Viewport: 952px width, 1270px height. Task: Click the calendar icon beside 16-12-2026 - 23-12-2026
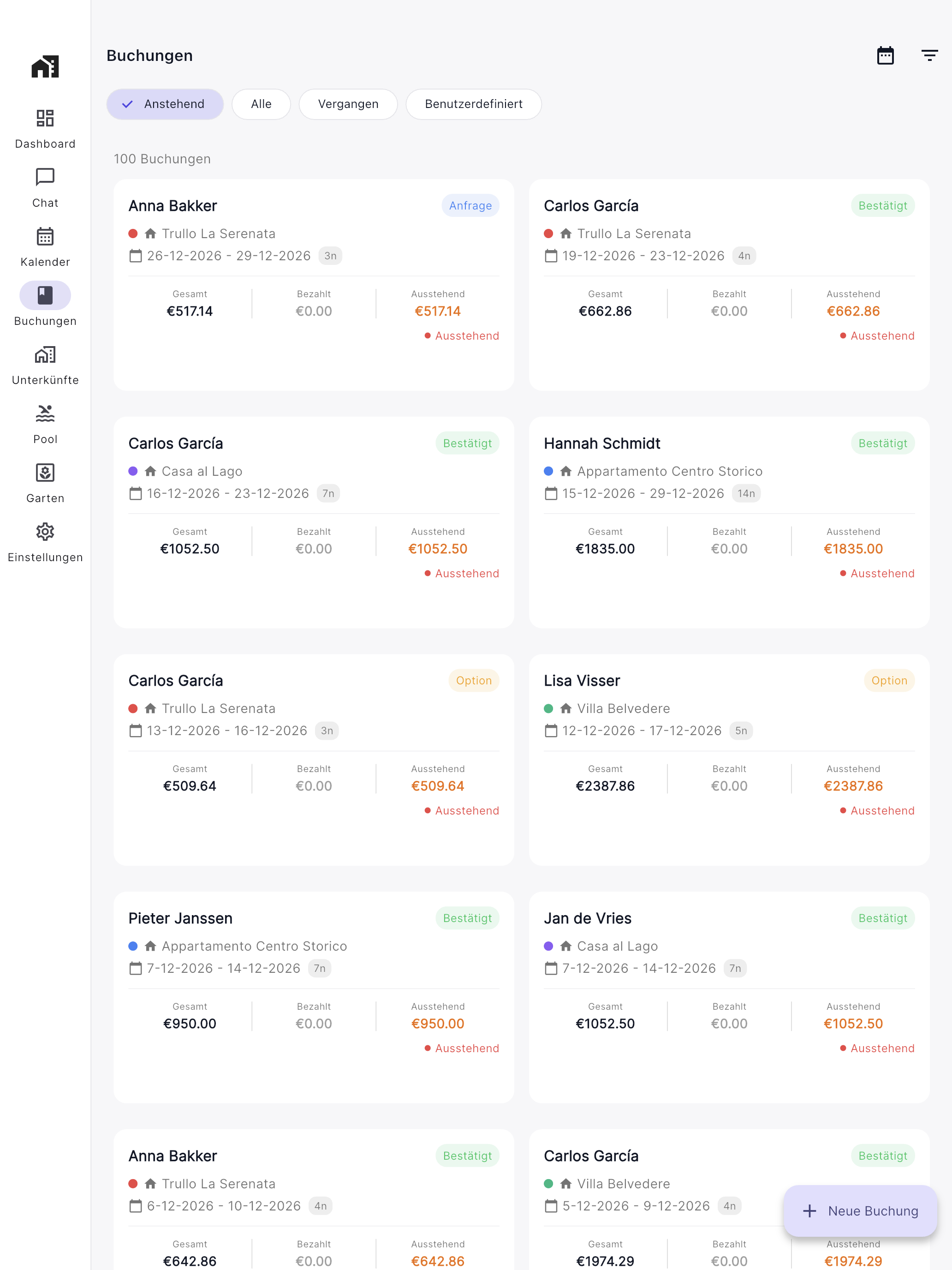[x=136, y=493]
